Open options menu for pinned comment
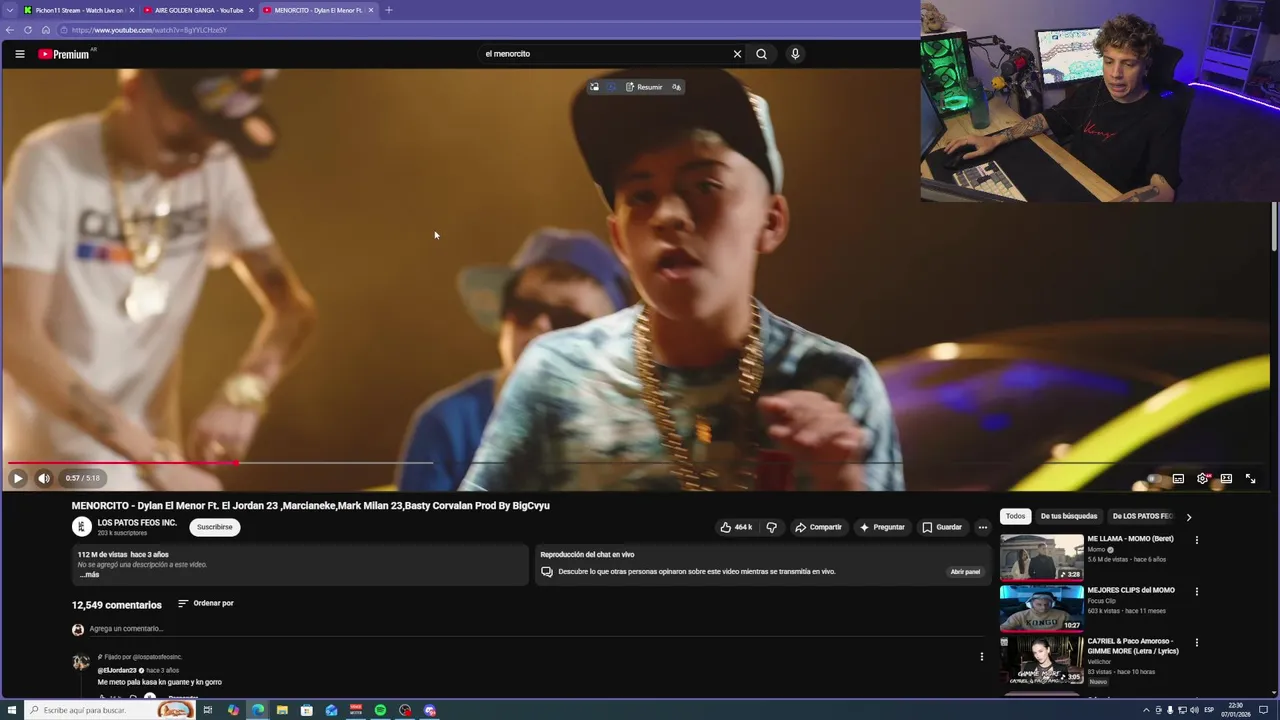The width and height of the screenshot is (1280, 720). tap(981, 657)
